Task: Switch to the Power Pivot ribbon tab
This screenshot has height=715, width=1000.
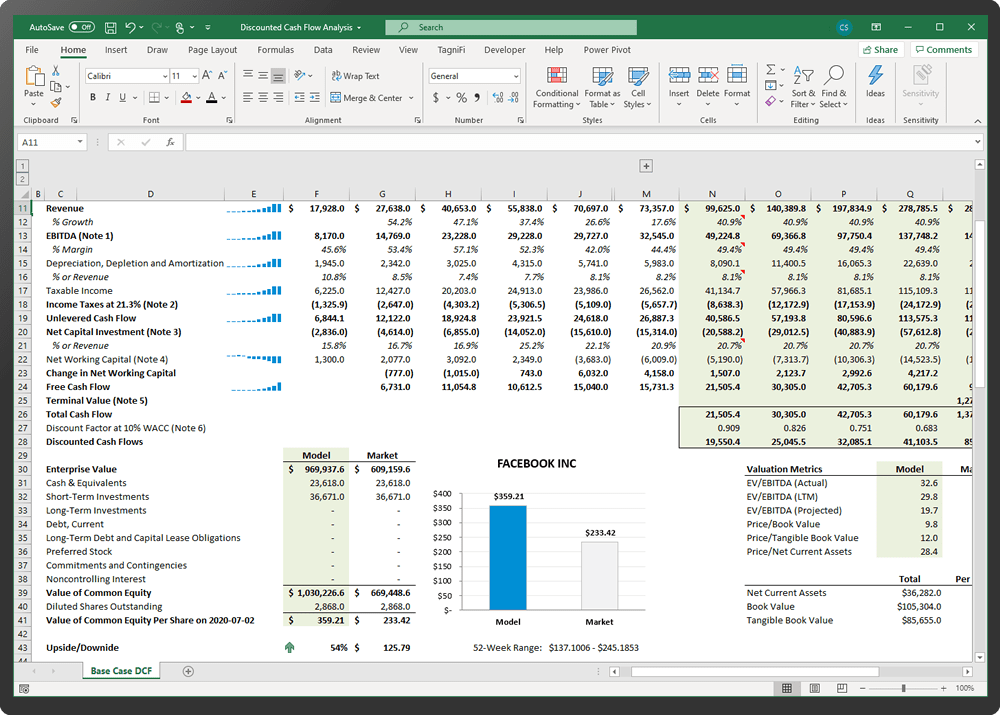Action: [607, 50]
